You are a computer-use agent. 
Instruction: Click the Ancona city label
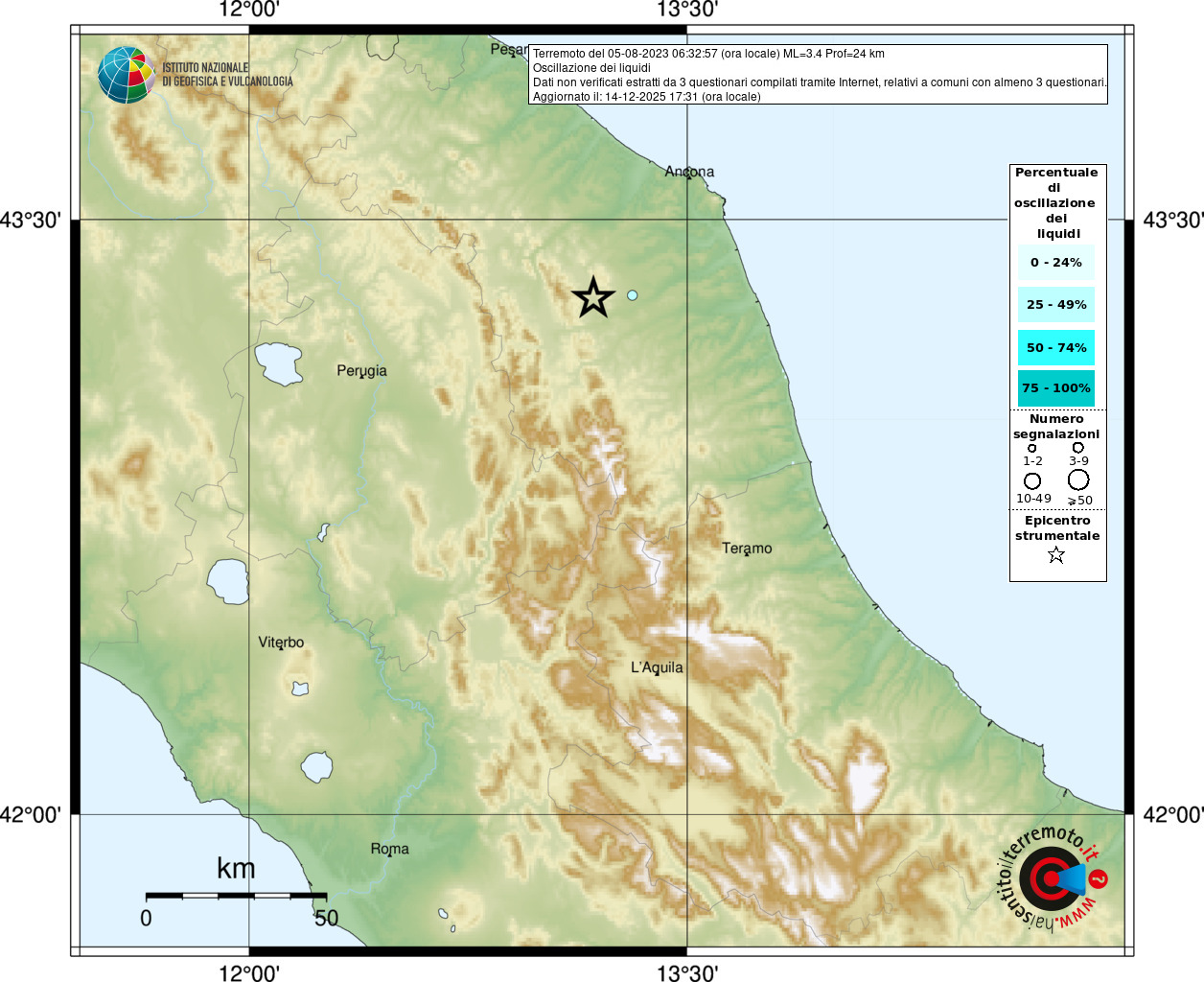(689, 172)
